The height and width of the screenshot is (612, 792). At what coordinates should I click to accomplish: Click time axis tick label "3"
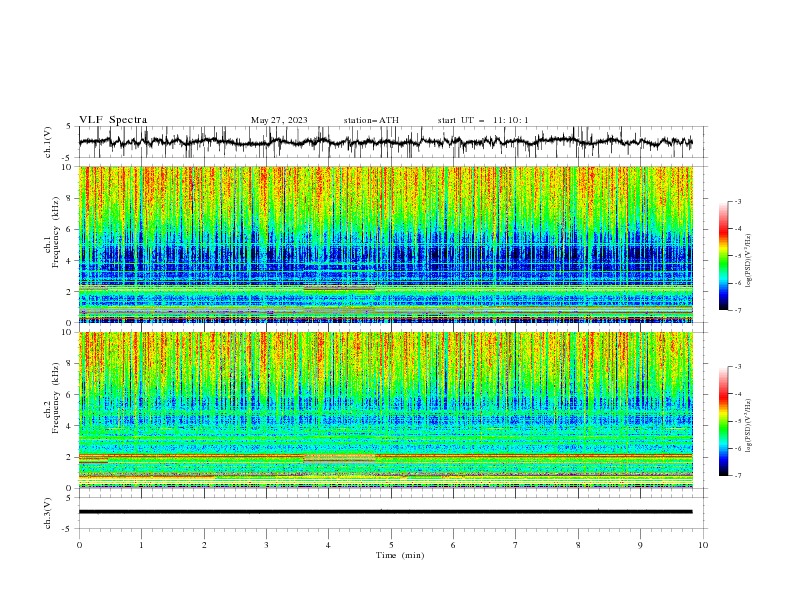click(266, 545)
